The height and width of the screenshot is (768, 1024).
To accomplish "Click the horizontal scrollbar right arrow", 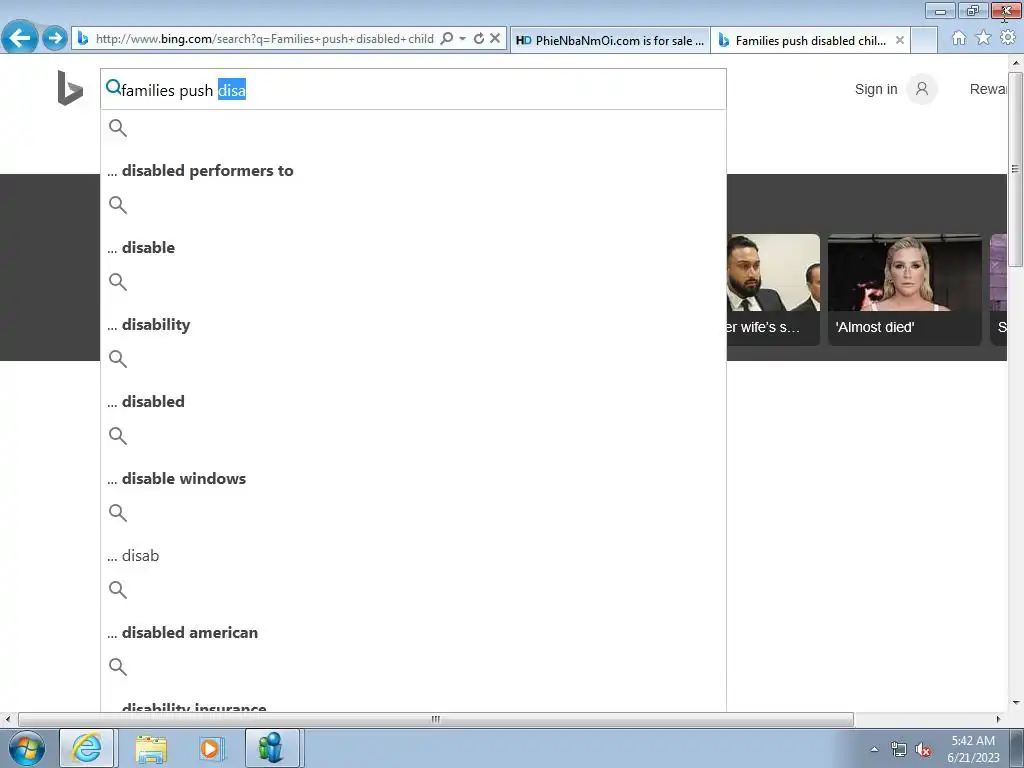I will [x=999, y=719].
